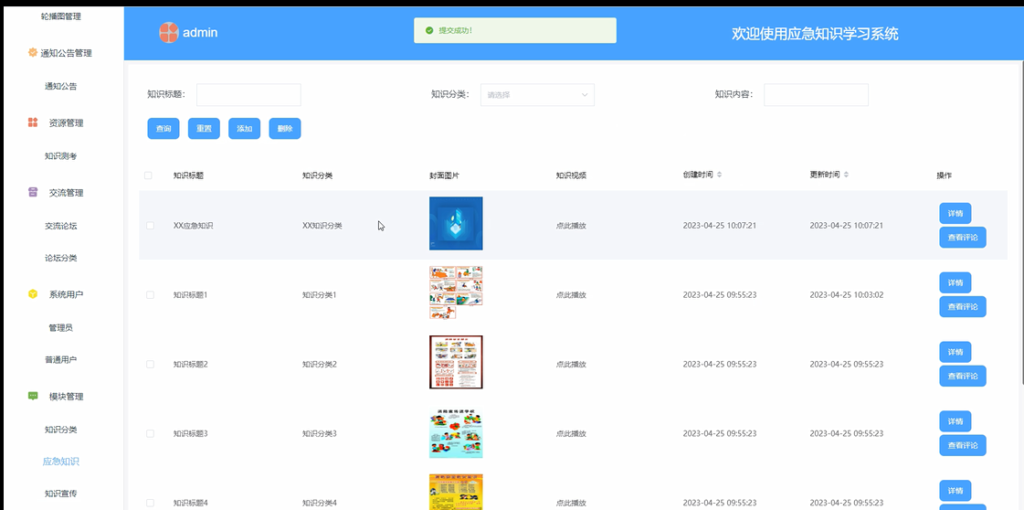Play video link in XX应急知识 row
The image size is (1024, 510).
(571, 225)
